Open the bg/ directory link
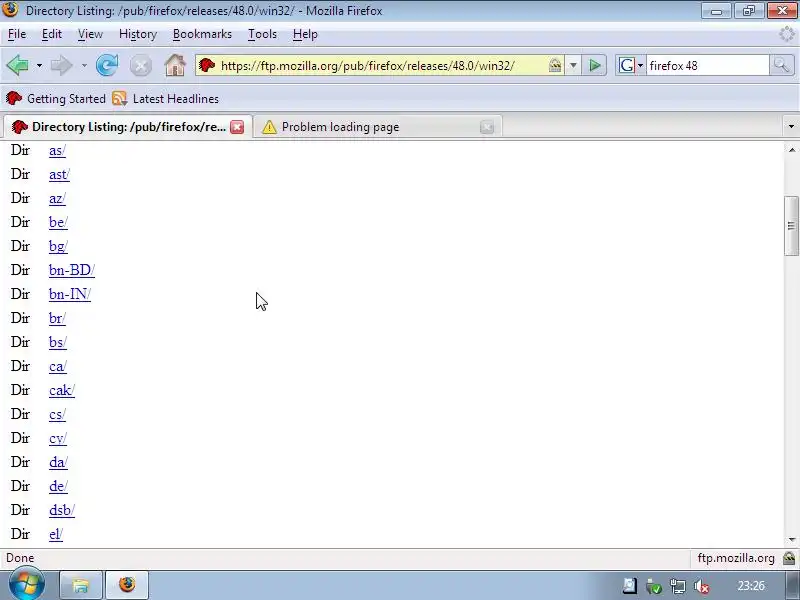The height and width of the screenshot is (600, 800). coord(58,246)
